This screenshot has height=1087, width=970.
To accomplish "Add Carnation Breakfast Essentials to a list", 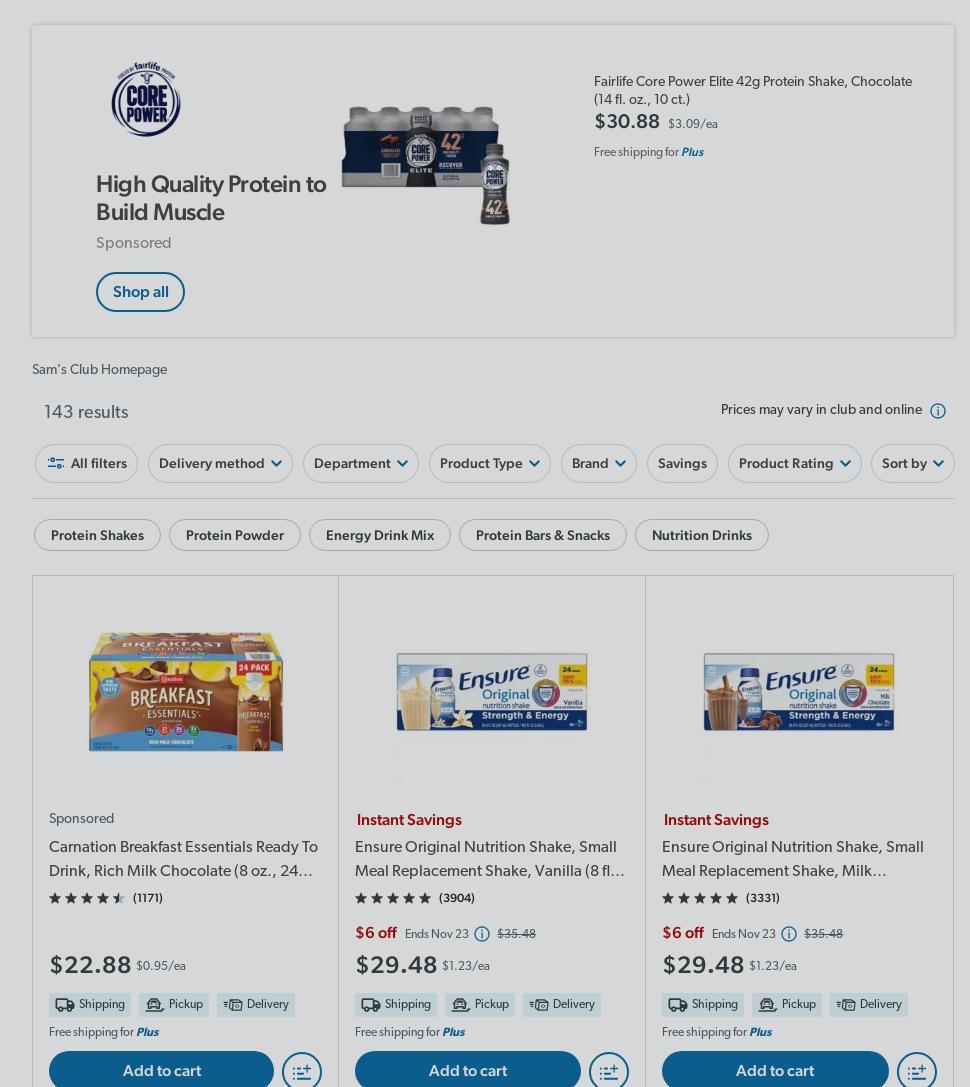I will (x=302, y=1070).
